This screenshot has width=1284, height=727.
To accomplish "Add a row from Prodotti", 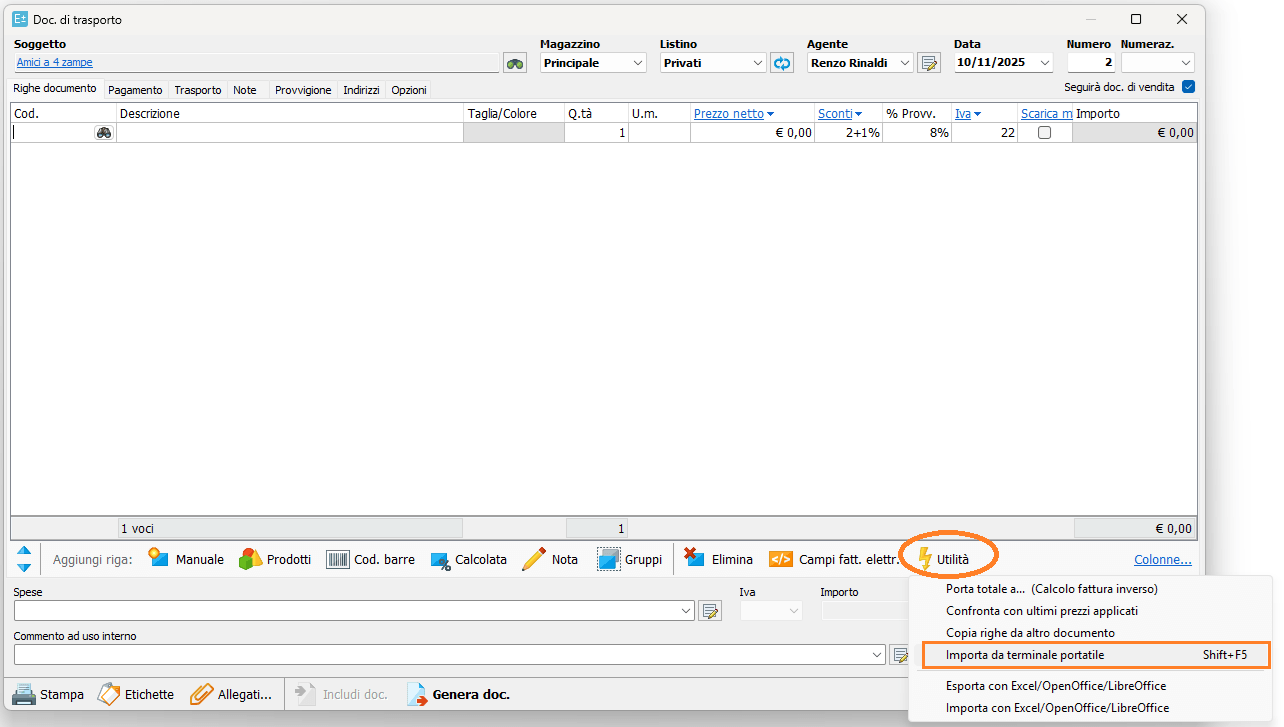I will (x=275, y=559).
